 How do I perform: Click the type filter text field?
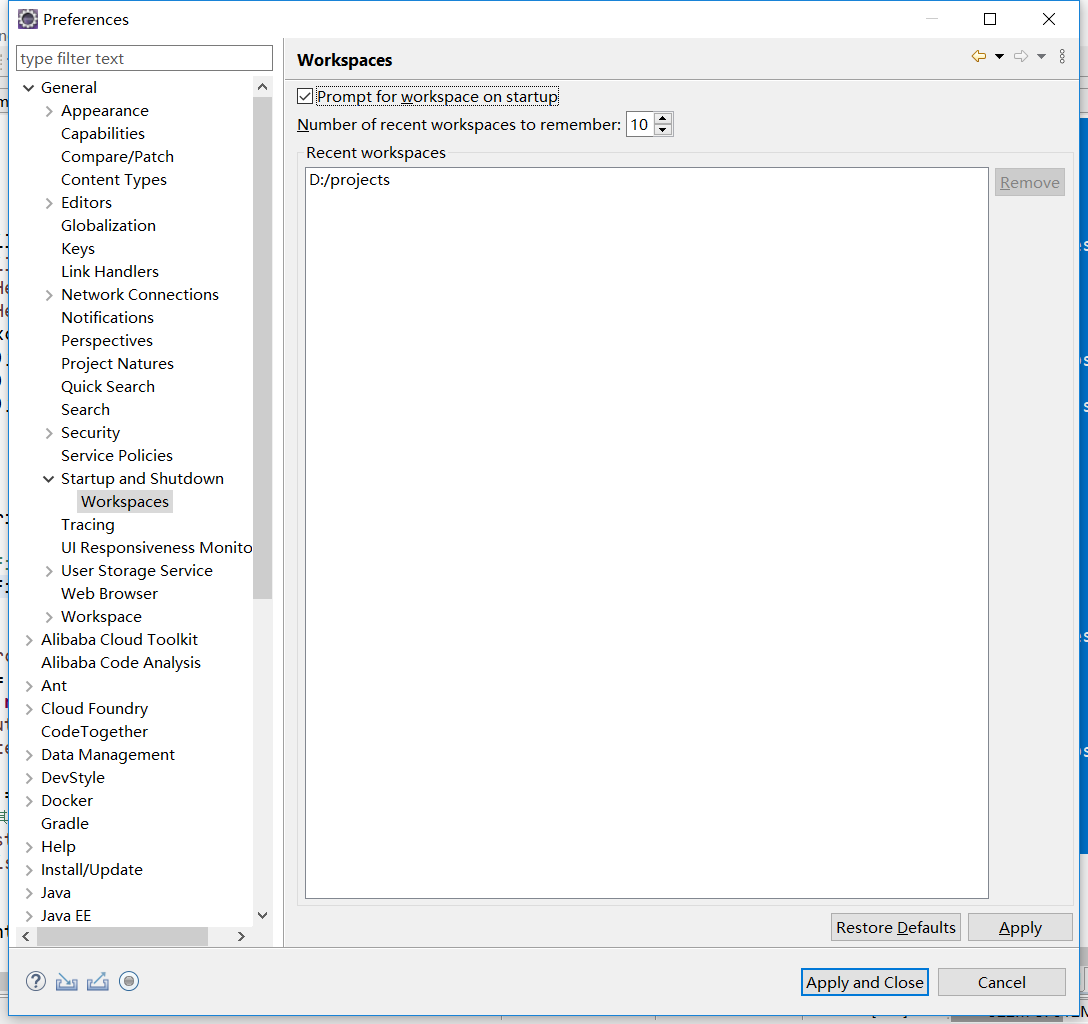pyautogui.click(x=144, y=58)
